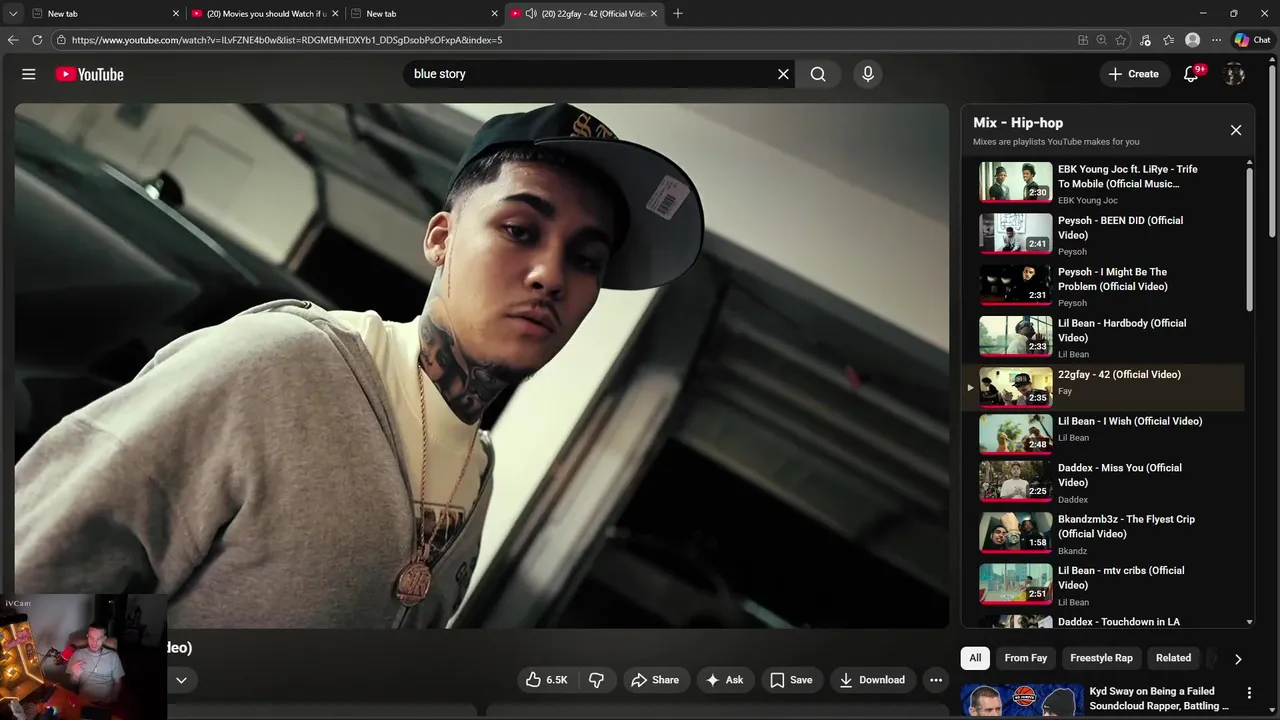
Task: Start voice search with microphone
Action: pos(867,74)
